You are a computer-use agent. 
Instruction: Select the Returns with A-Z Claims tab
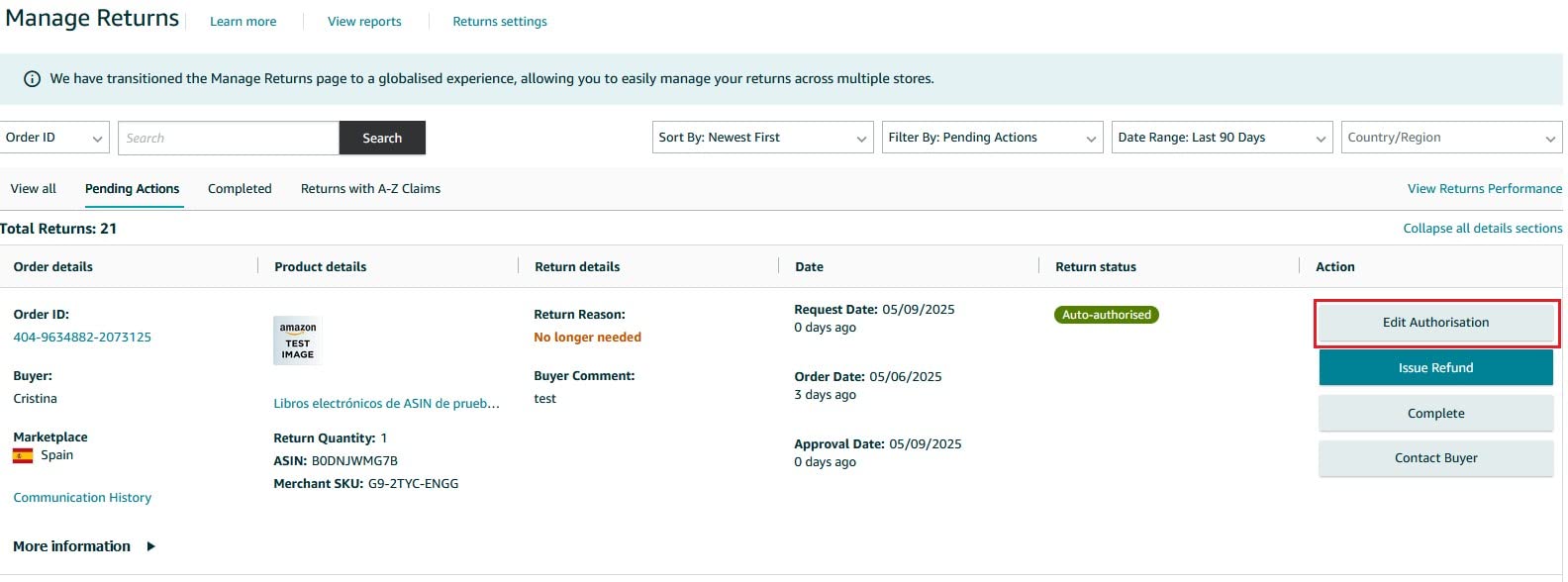point(370,189)
